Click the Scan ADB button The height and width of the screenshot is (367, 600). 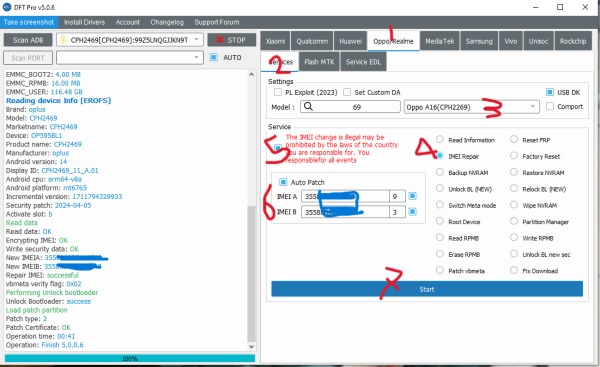point(28,40)
